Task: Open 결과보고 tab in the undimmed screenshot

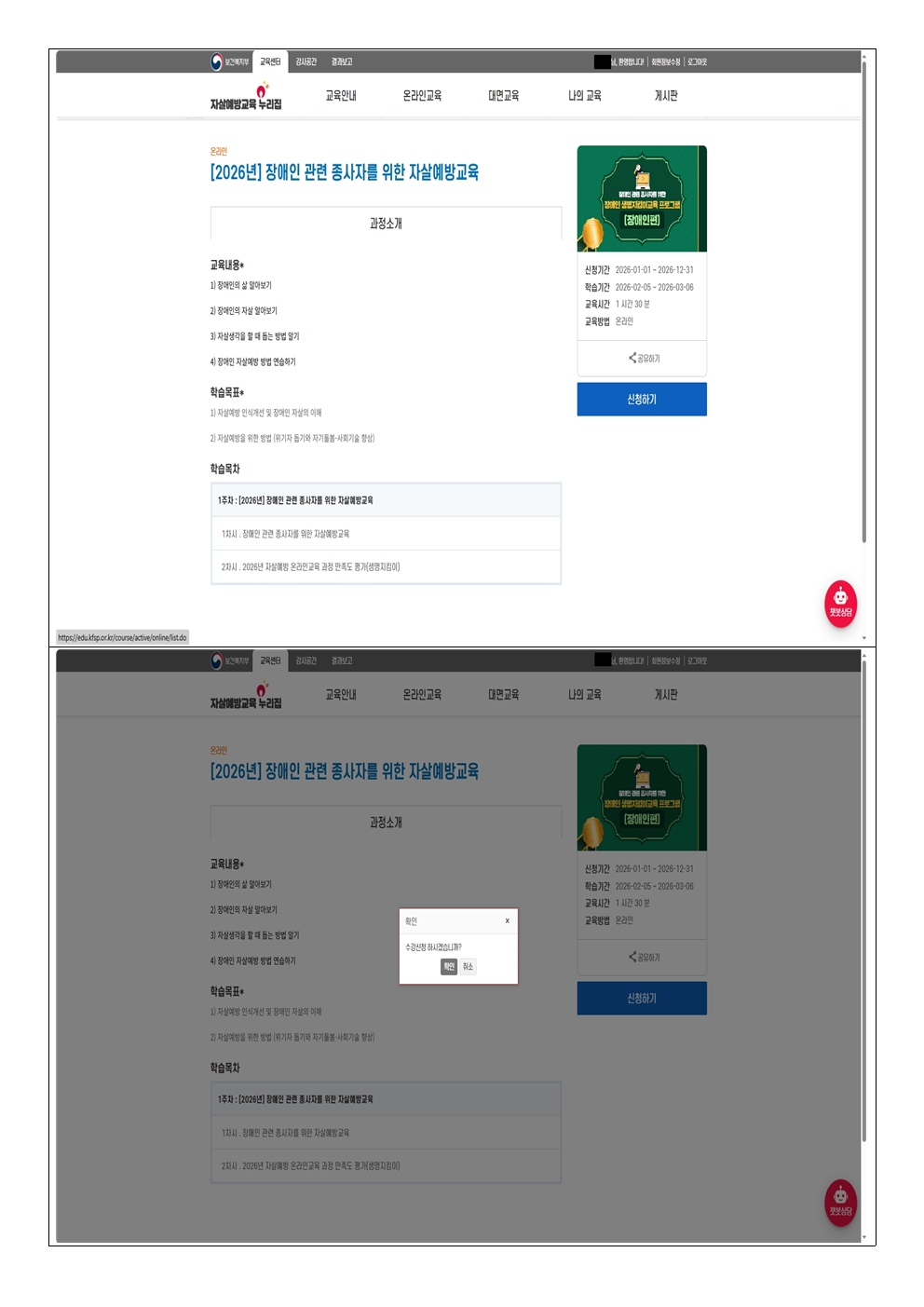Action: pos(342,61)
